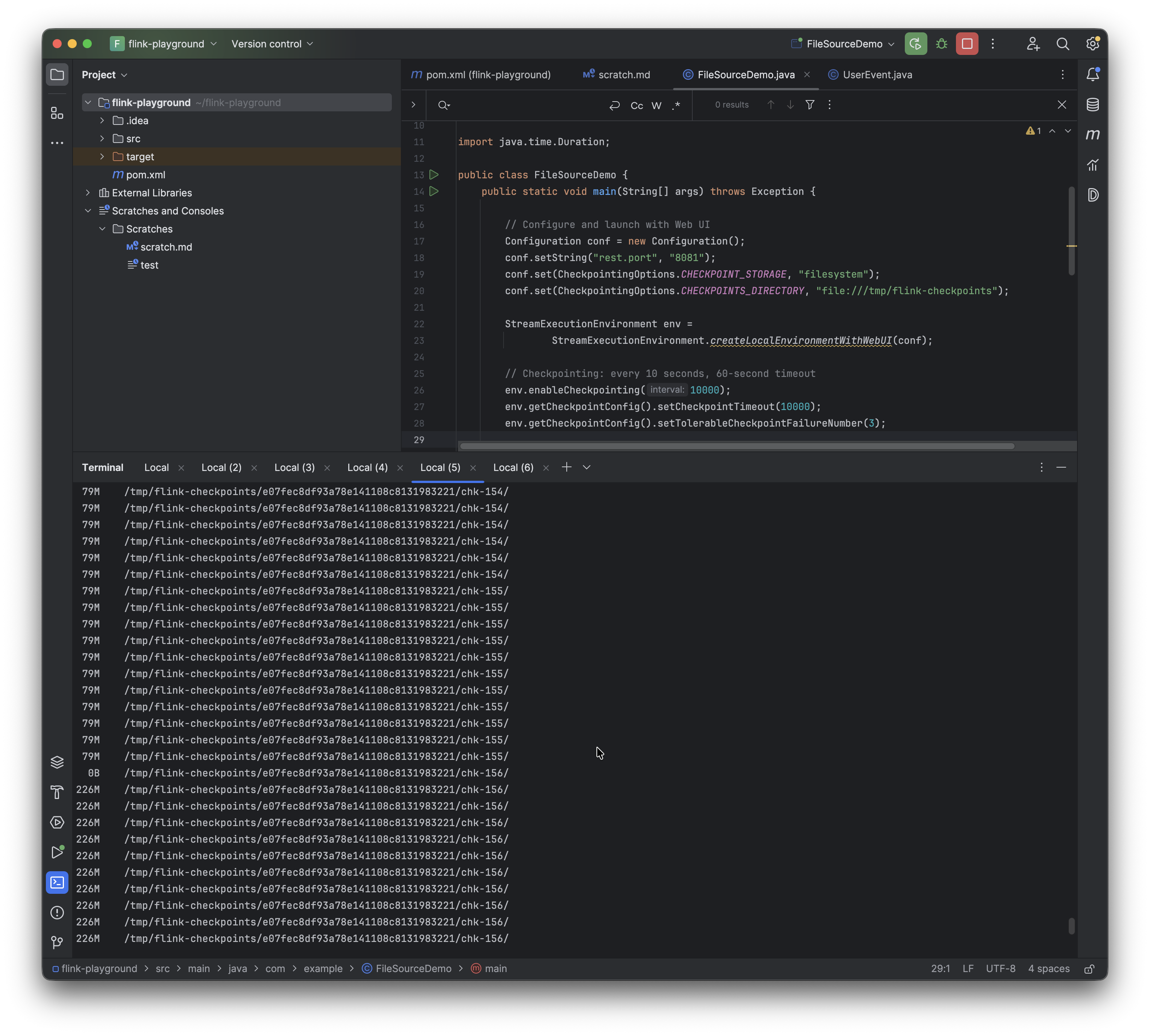The width and height of the screenshot is (1150, 1036).
Task: Expand External Libraries node
Action: click(x=88, y=193)
